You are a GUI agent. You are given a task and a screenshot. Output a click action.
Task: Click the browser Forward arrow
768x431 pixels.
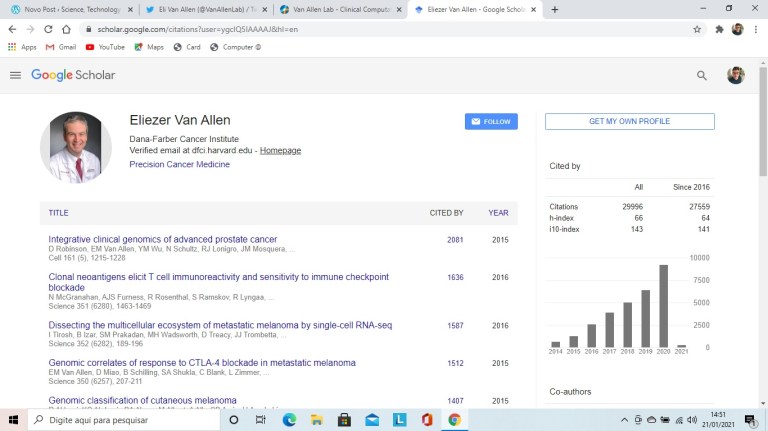30,29
